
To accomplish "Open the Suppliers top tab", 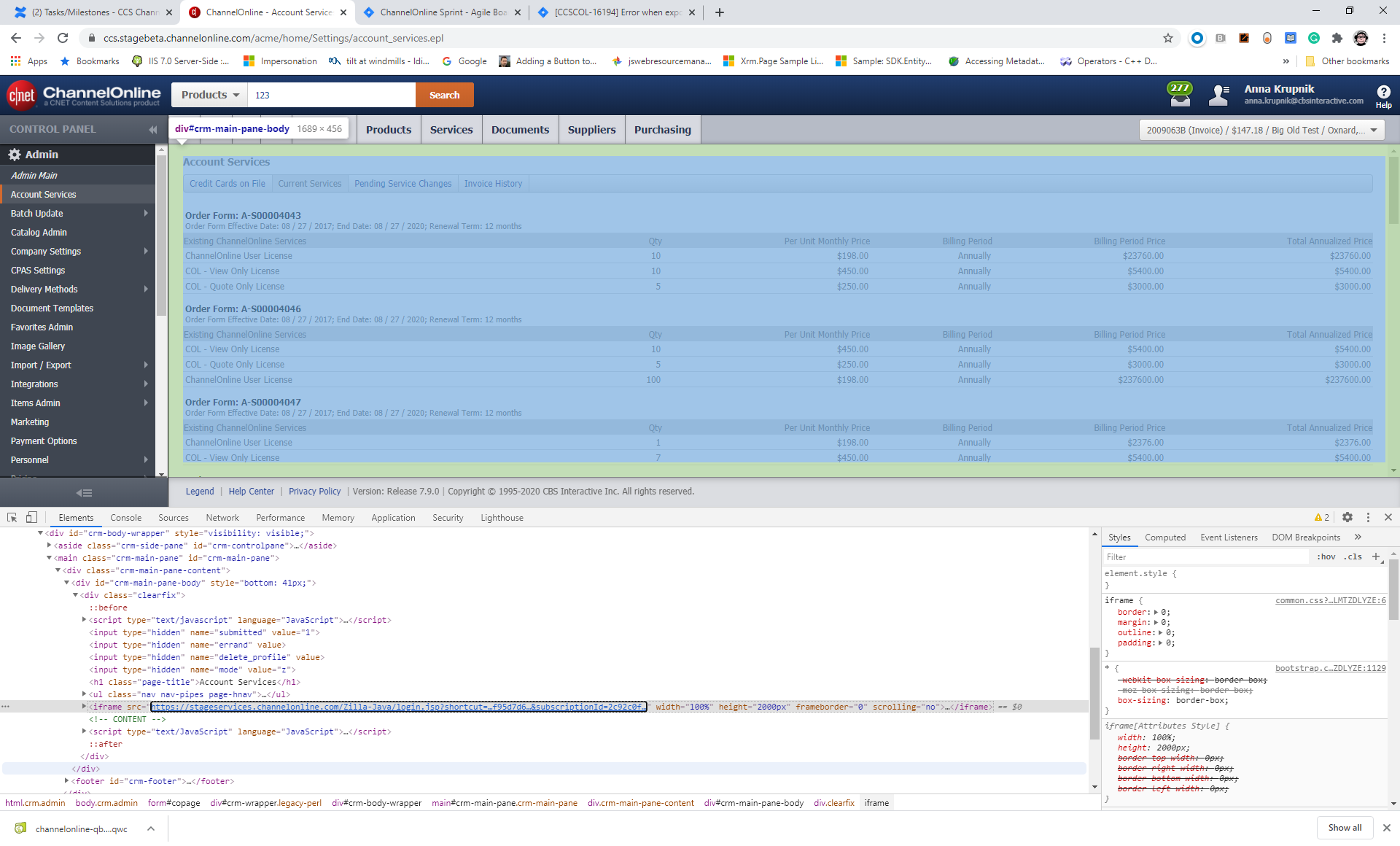I will pos(591,129).
